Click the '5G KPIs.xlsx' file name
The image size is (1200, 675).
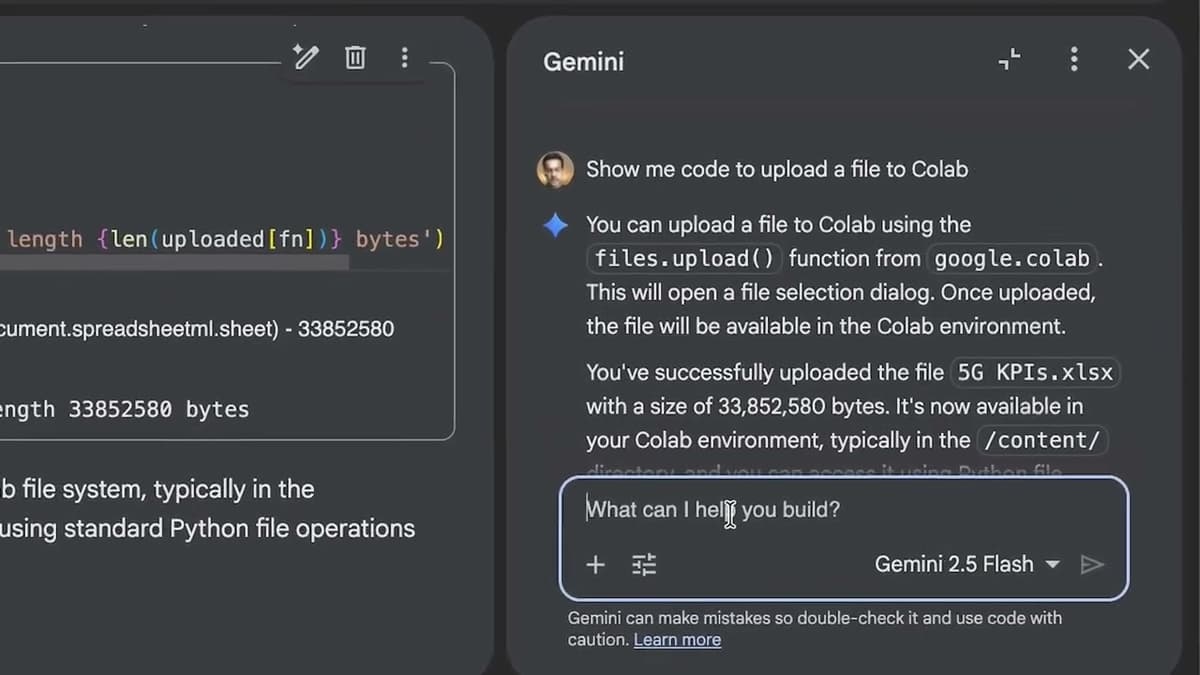(1035, 373)
